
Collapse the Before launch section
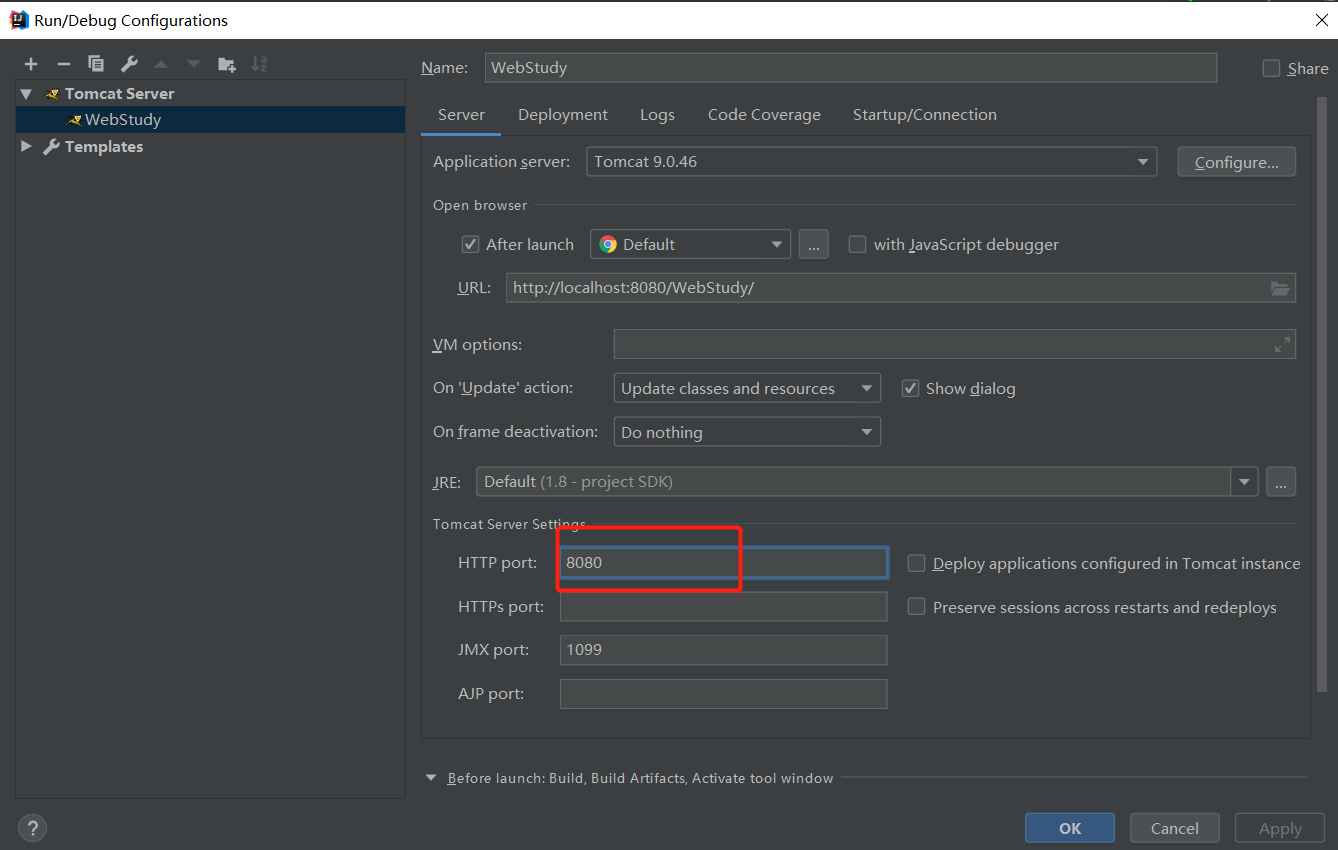pyautogui.click(x=431, y=777)
